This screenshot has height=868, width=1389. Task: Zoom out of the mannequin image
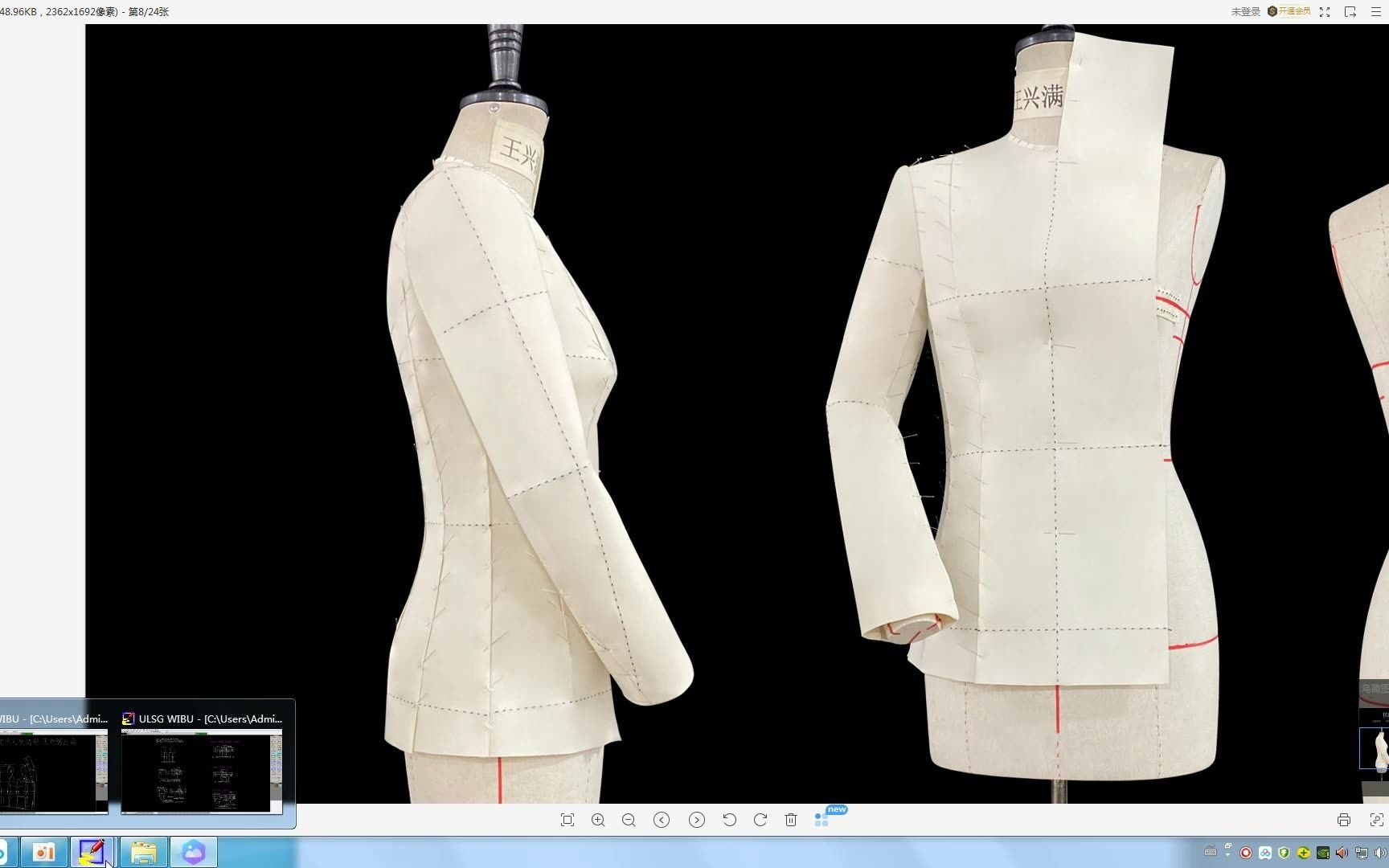629,820
